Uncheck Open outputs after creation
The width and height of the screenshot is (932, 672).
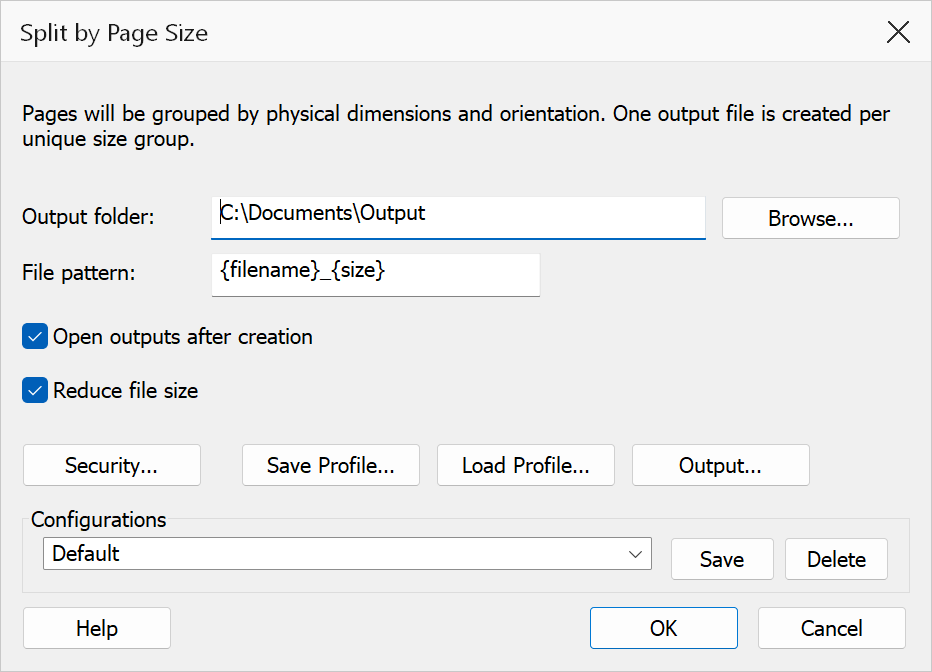click(35, 336)
